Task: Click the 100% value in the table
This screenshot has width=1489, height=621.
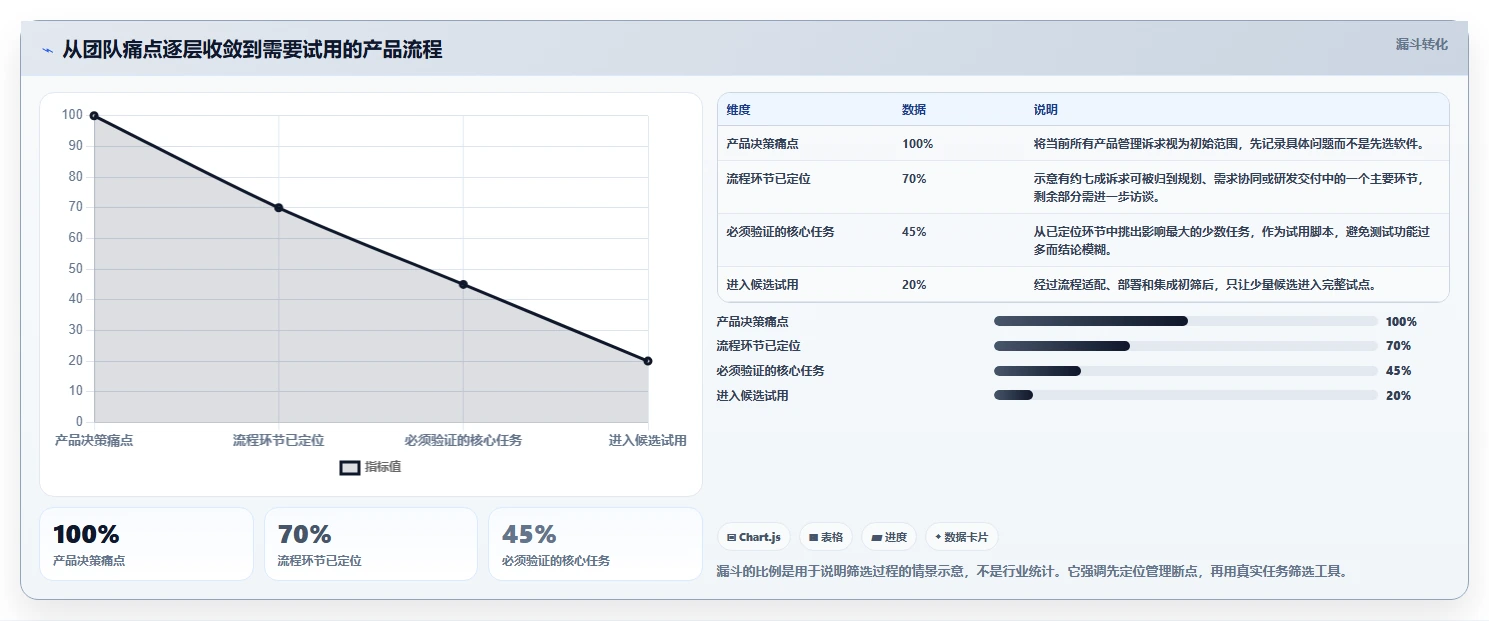Action: pos(917,144)
